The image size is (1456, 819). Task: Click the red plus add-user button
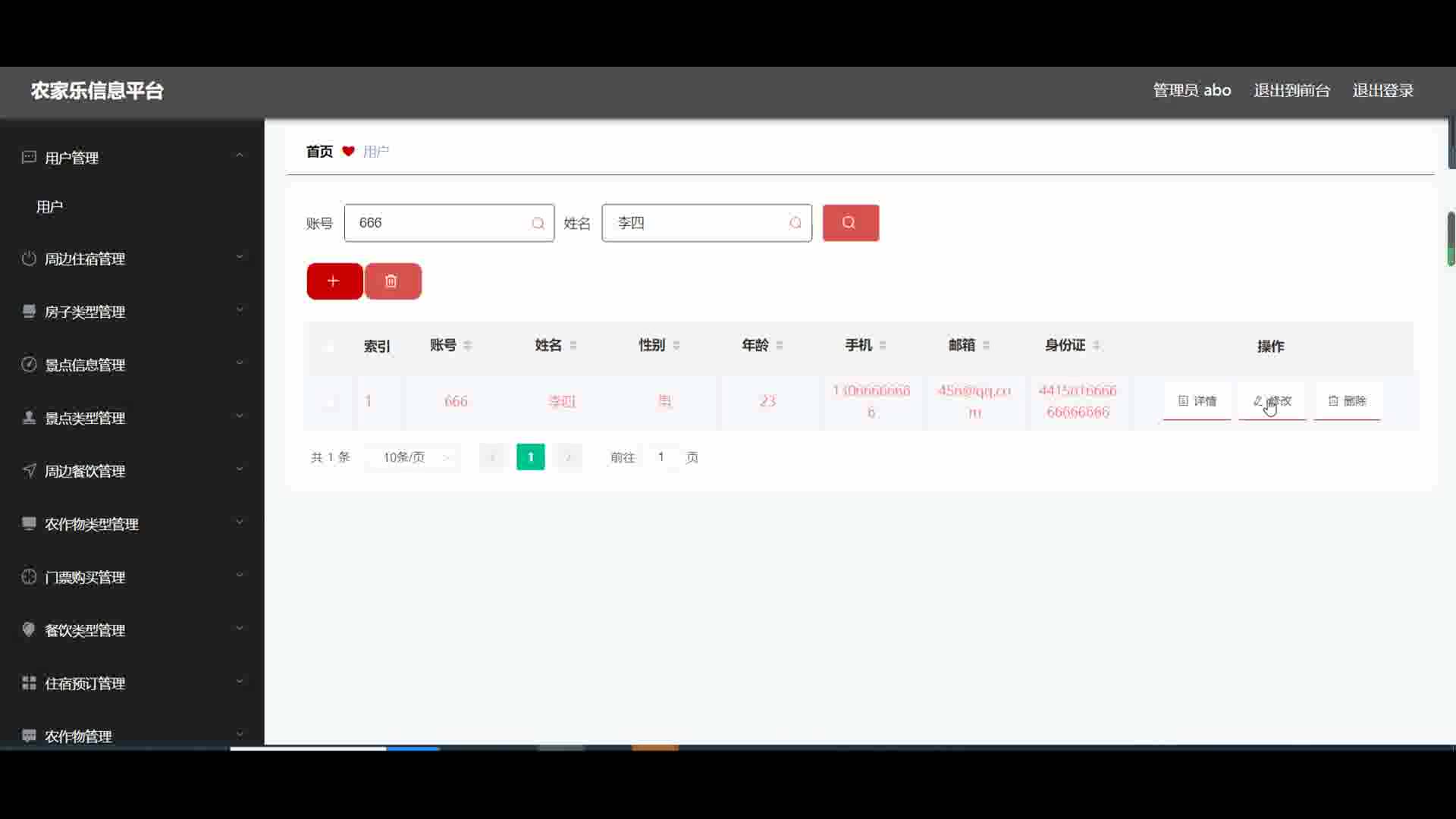(334, 281)
